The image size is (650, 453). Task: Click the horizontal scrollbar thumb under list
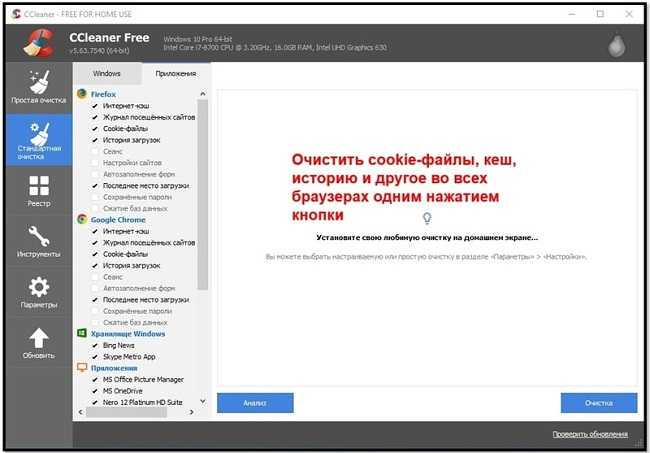coord(126,412)
